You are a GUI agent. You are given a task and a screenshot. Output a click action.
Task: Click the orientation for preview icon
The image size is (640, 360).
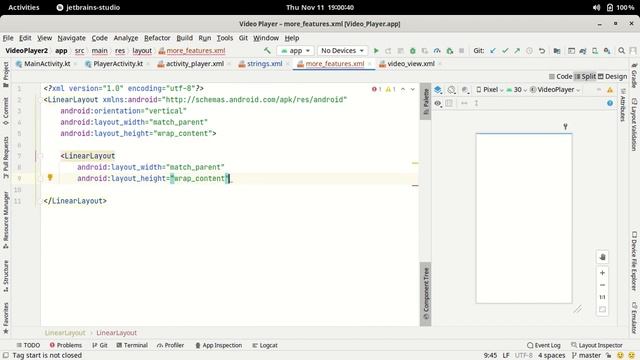(x=451, y=90)
